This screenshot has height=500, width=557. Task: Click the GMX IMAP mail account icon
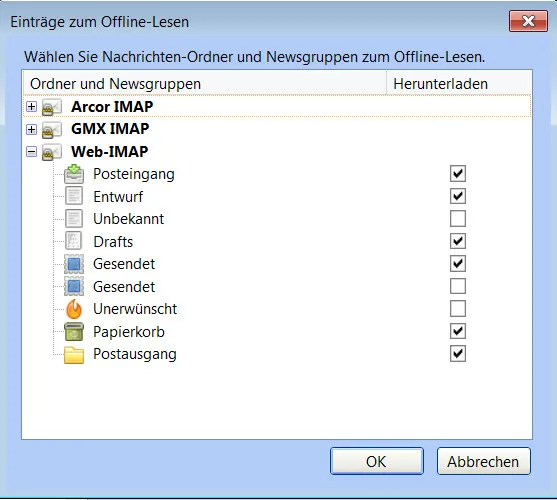52,129
